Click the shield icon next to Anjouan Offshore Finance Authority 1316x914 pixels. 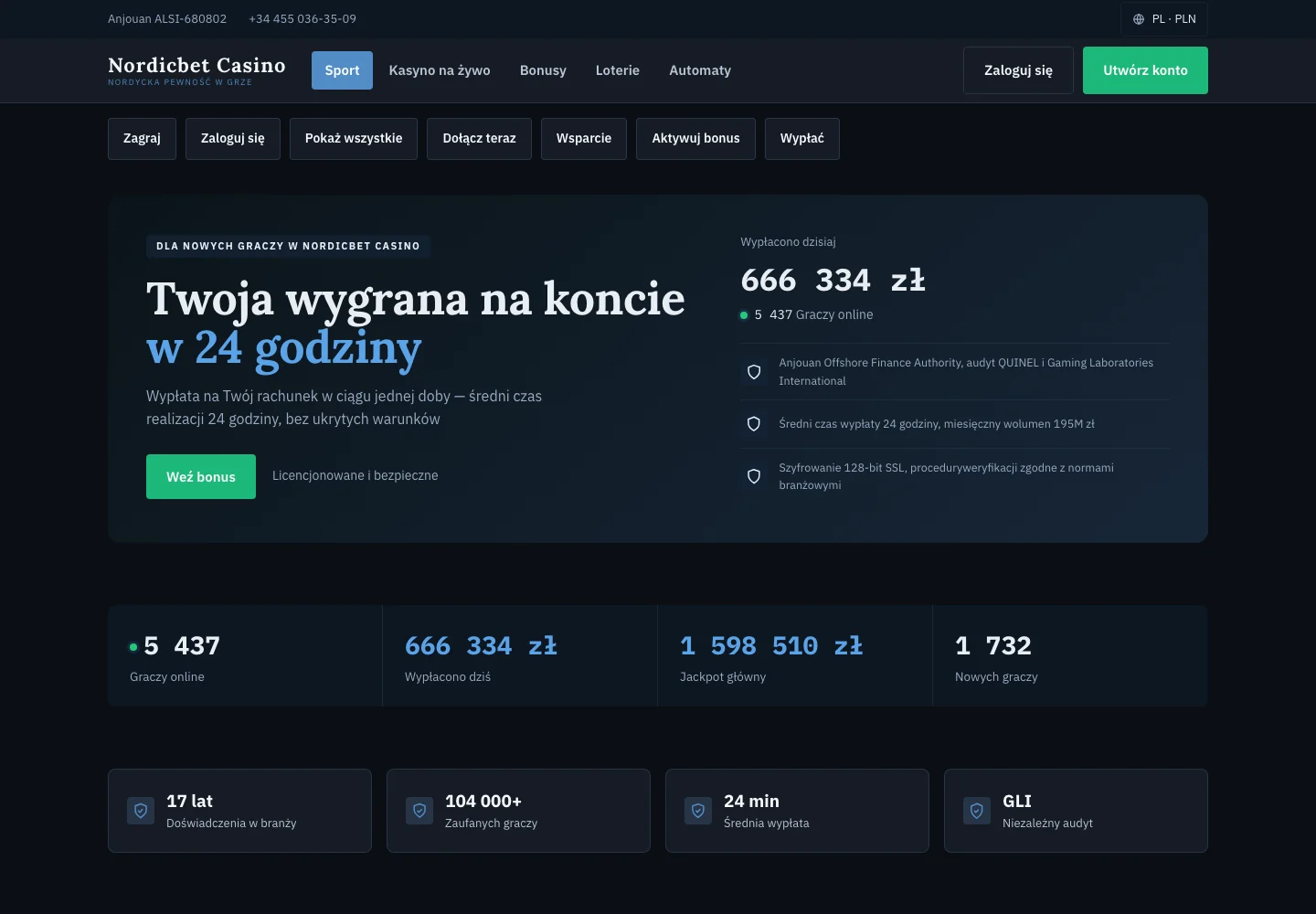[754, 372]
